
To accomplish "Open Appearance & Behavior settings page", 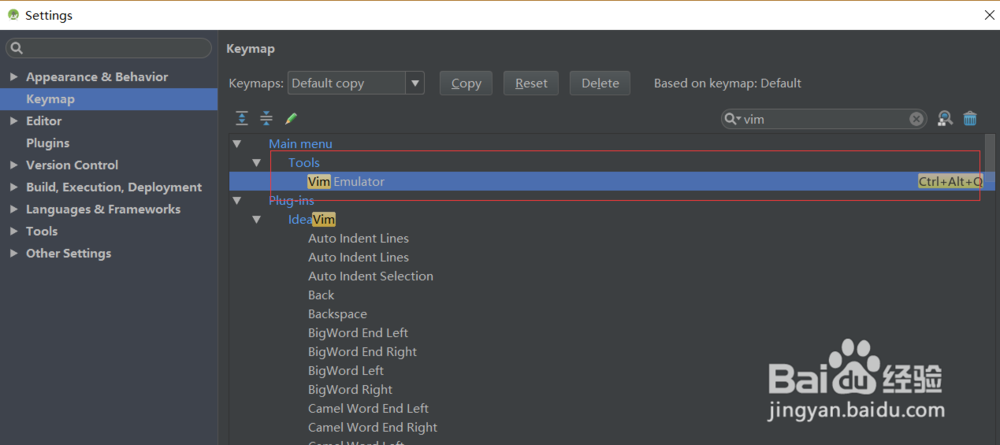I will (97, 77).
